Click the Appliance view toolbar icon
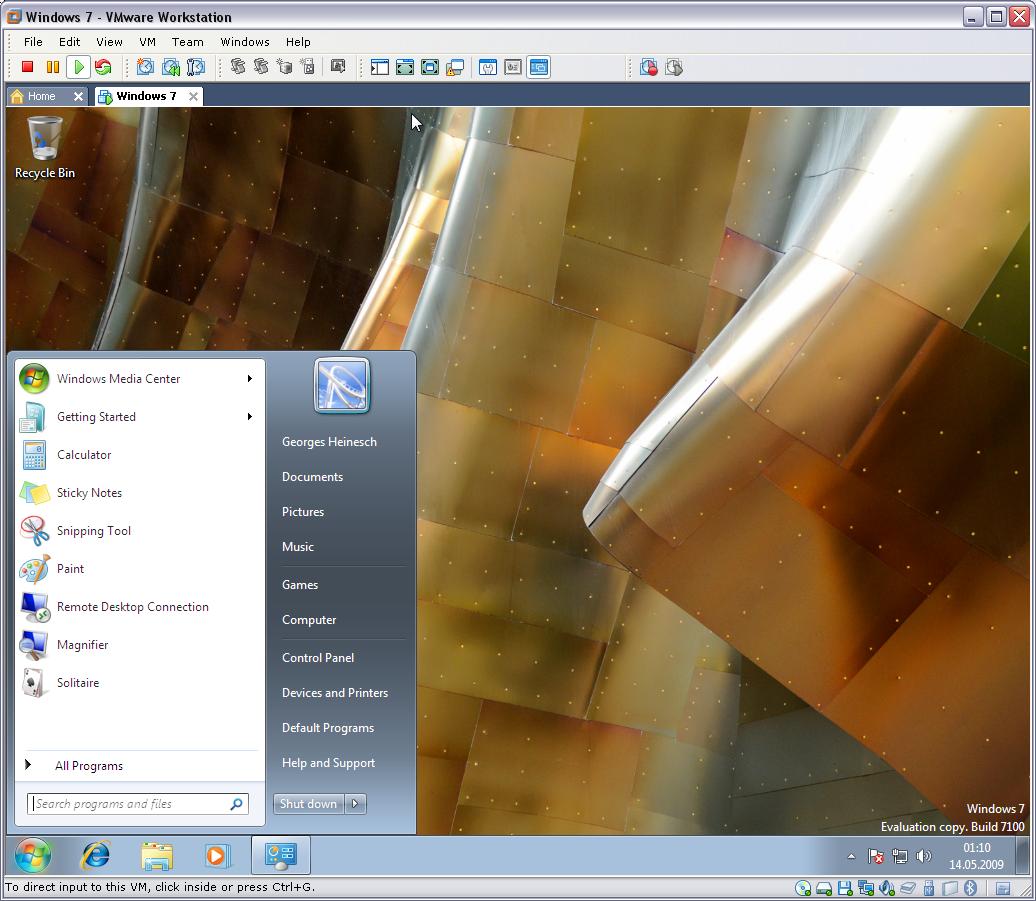The width and height of the screenshot is (1036, 901). 513,67
